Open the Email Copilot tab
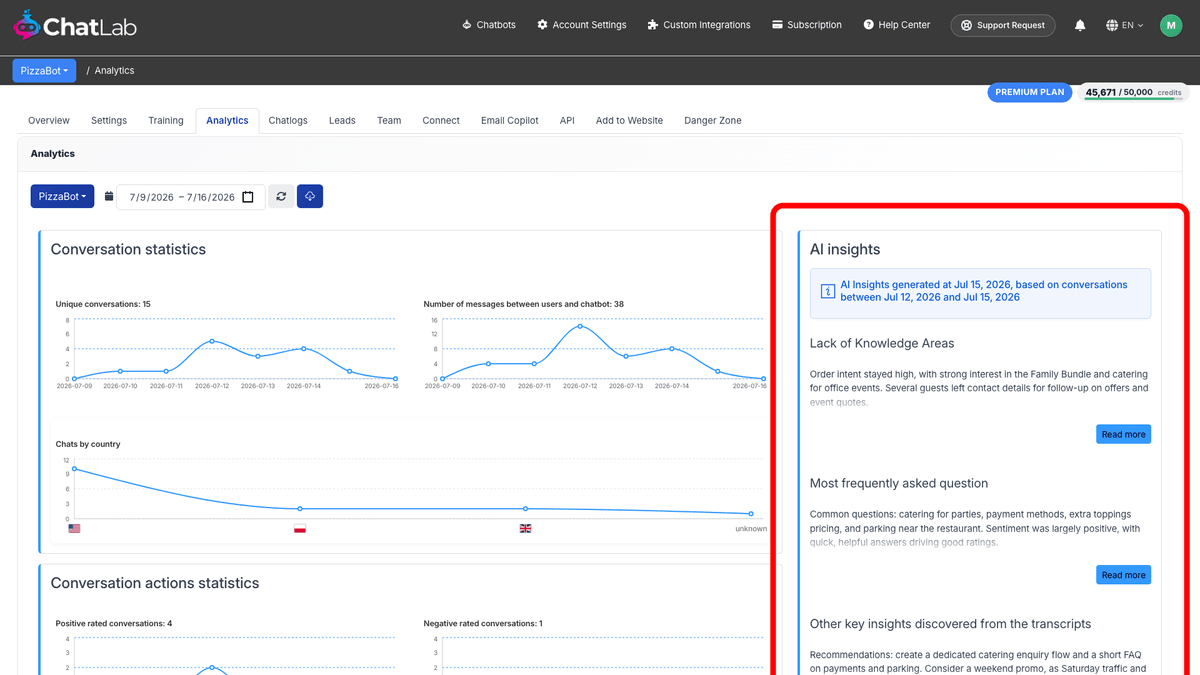 coord(510,121)
